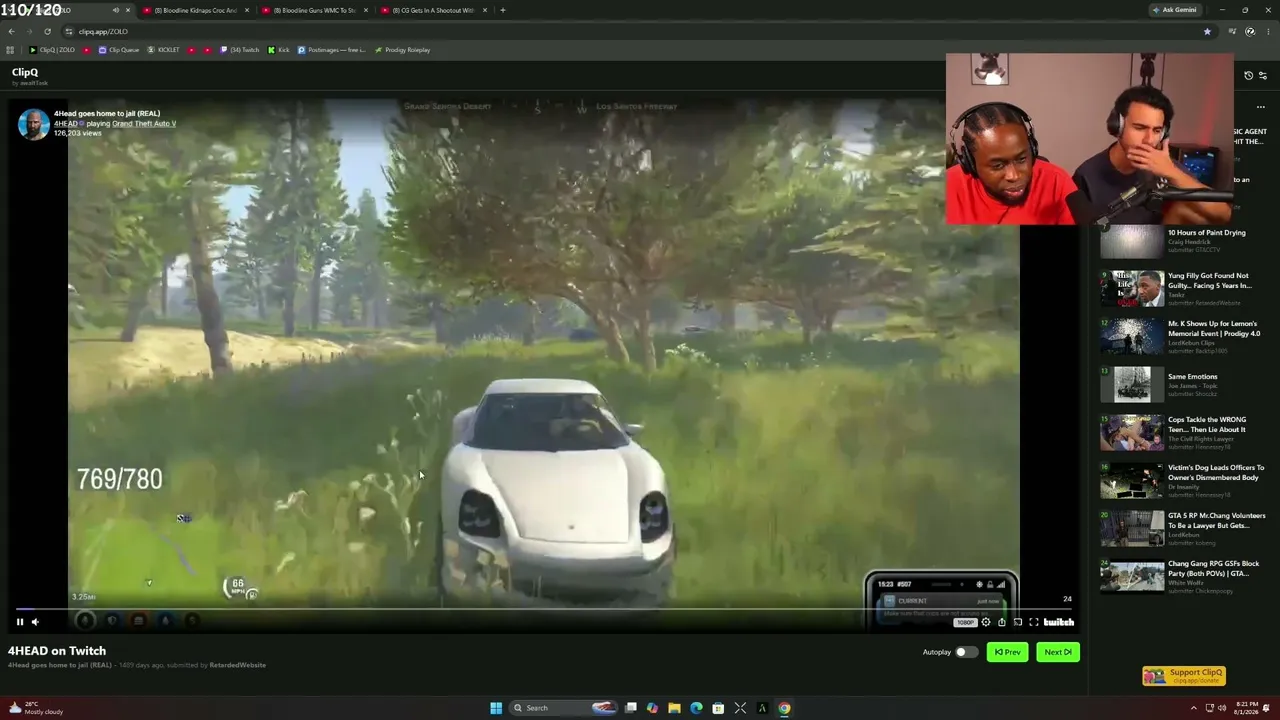Skip to the next clip with Next
Screen dimensions: 1280x720
click(1058, 652)
